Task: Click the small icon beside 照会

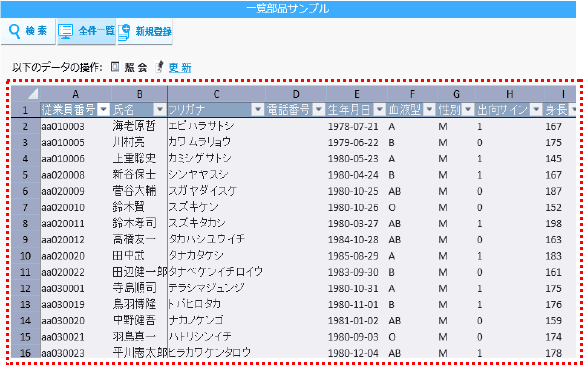Action: pos(115,67)
